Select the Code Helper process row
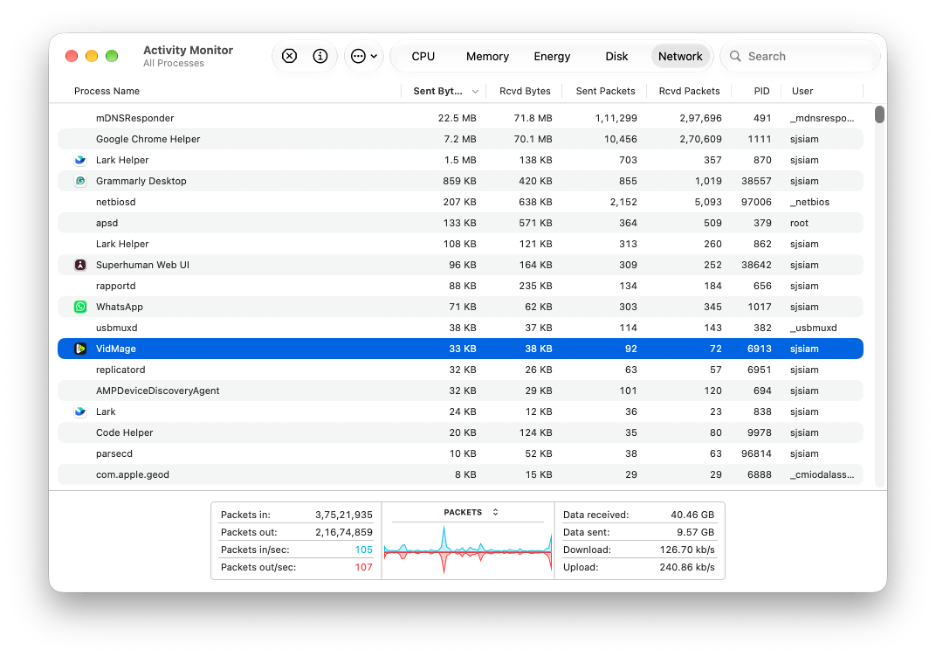 pyautogui.click(x=460, y=432)
